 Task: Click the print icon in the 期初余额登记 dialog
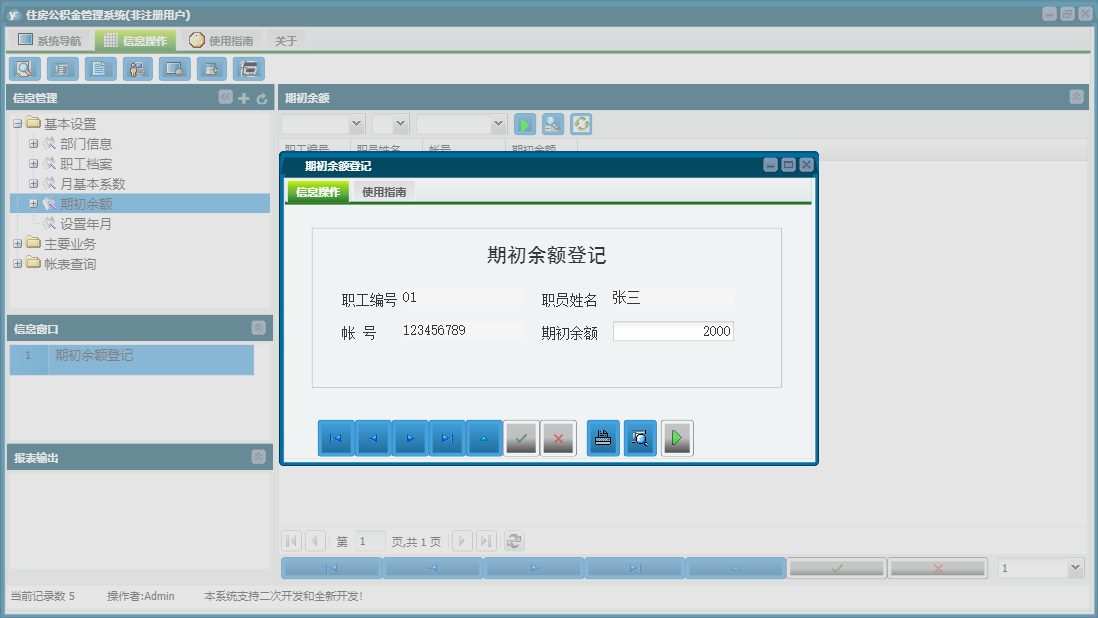tap(603, 438)
